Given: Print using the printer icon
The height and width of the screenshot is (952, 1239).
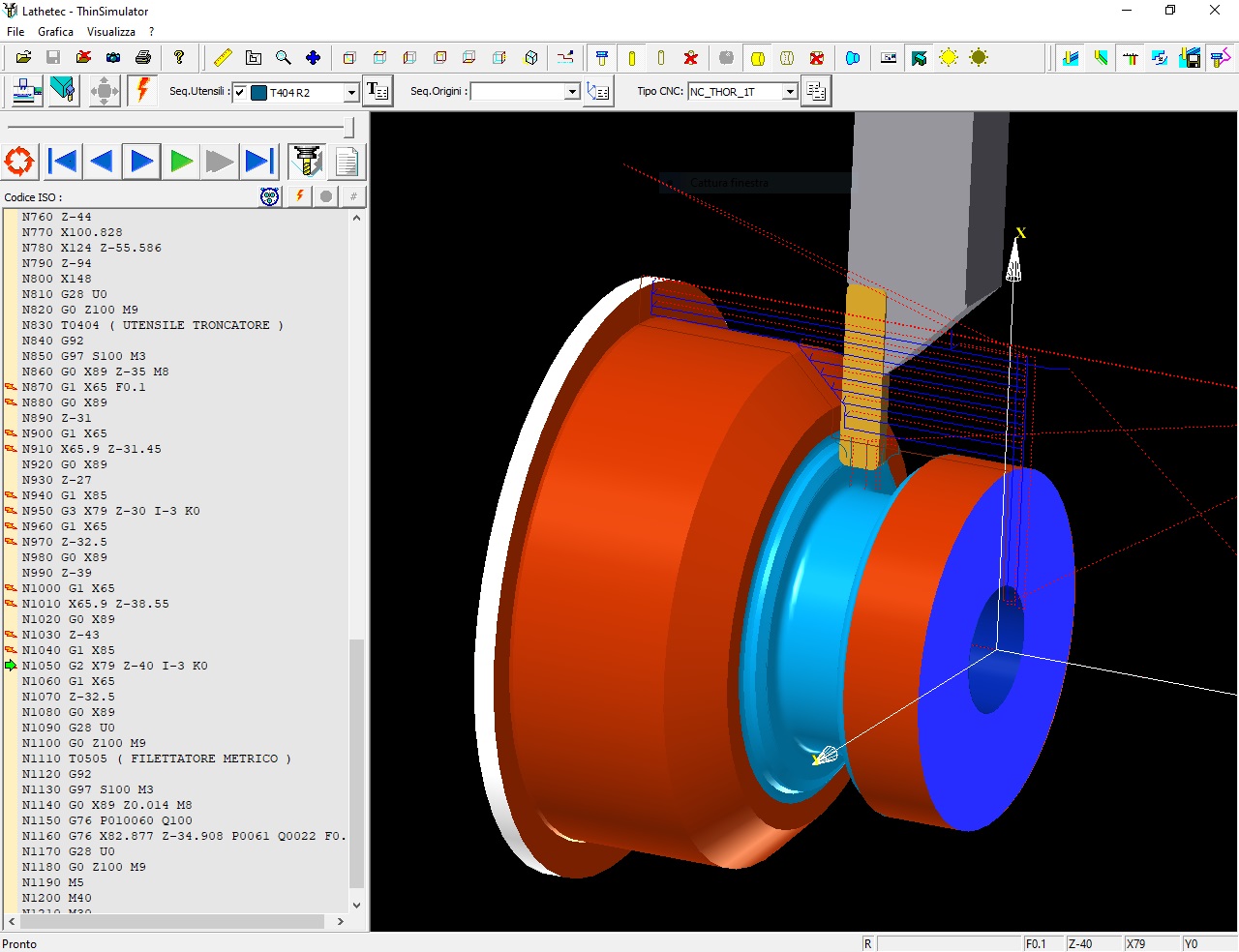Looking at the screenshot, I should [143, 58].
